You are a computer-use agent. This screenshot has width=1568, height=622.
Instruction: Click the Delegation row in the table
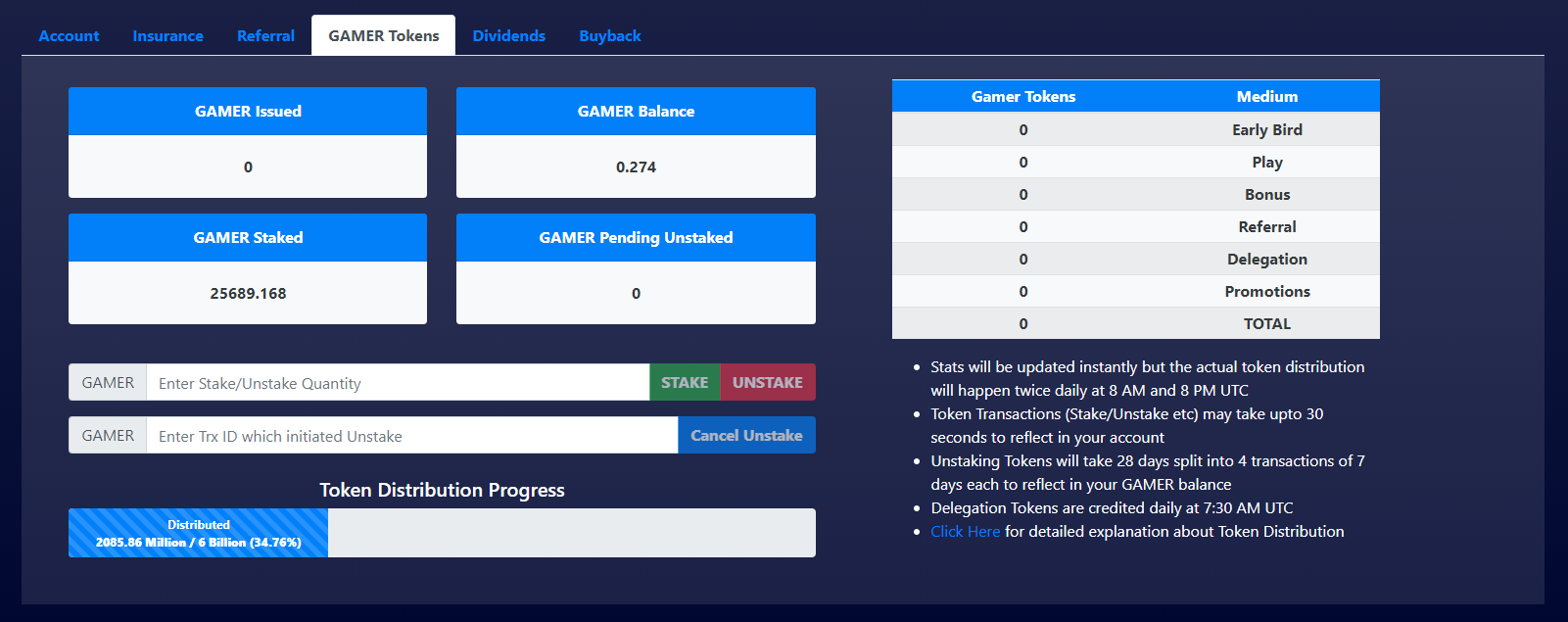[x=1135, y=260]
